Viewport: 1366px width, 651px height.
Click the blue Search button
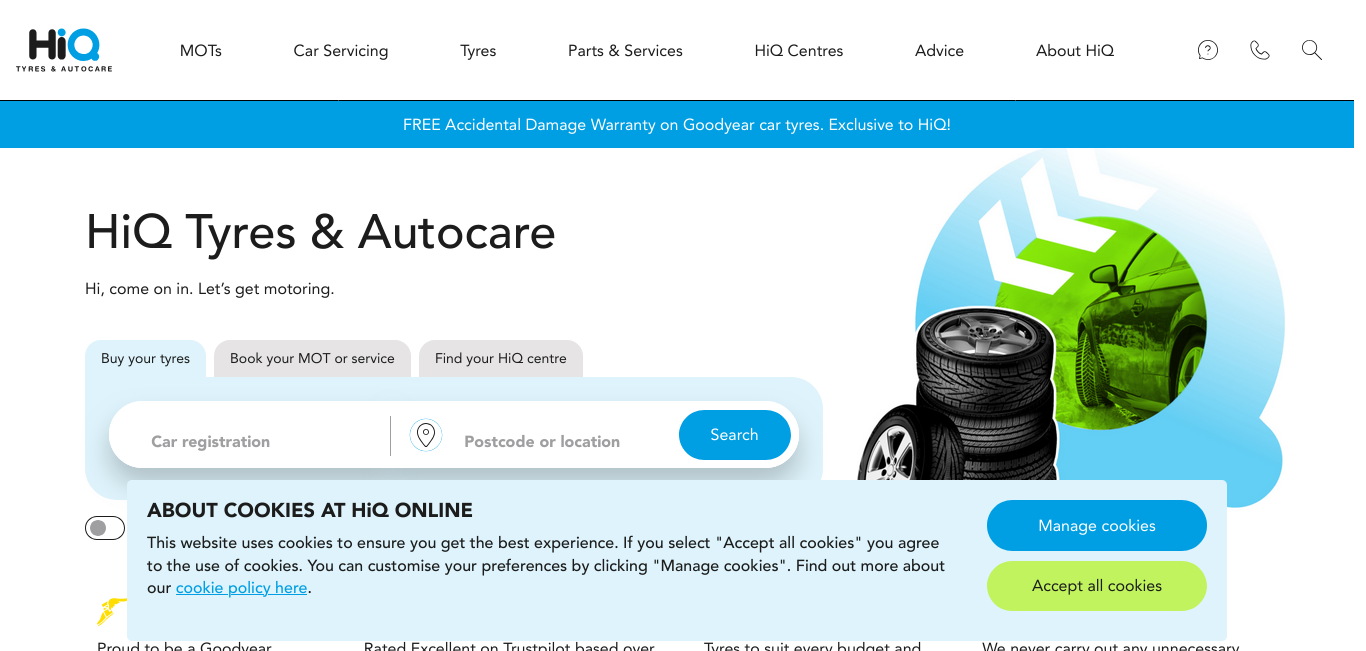point(735,435)
